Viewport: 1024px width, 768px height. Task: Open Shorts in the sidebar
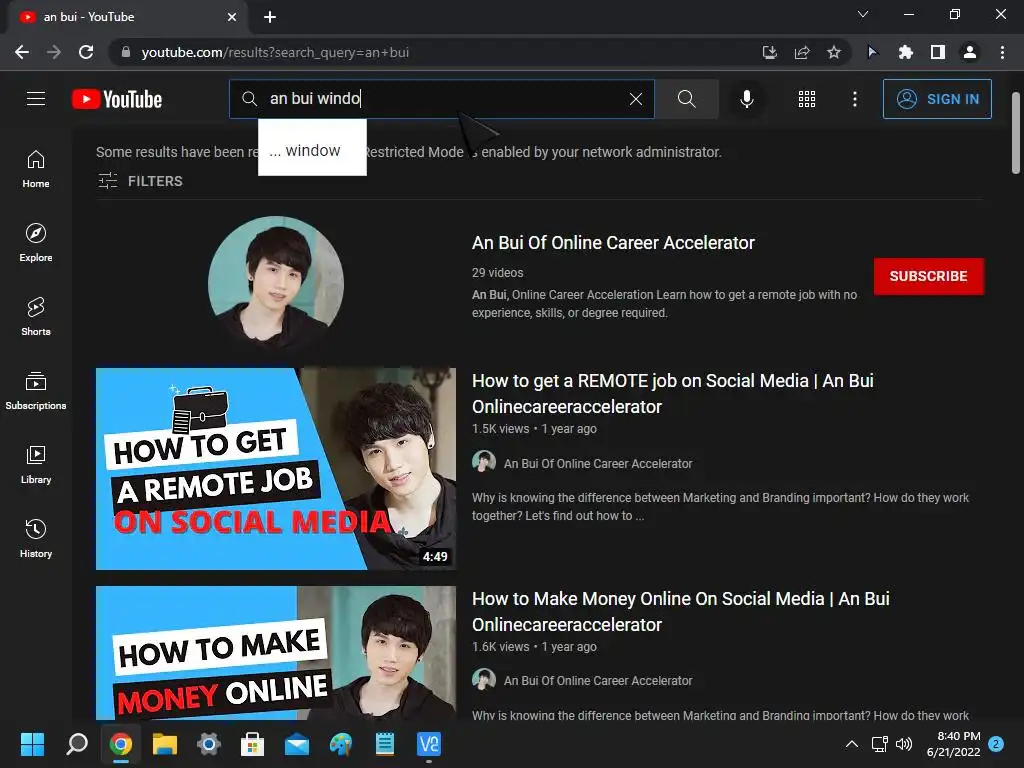tap(36, 317)
